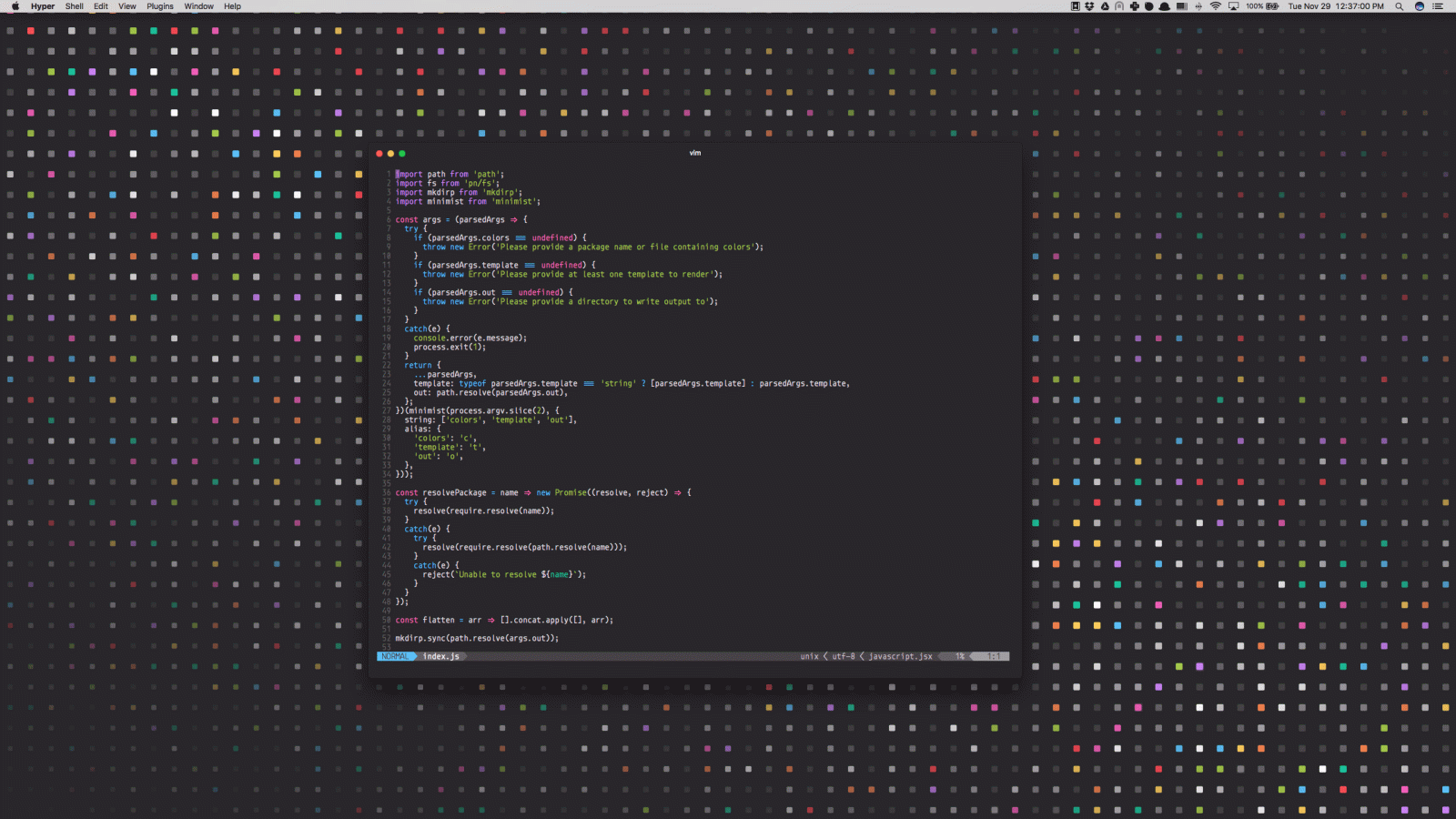
Task: Click the 1:1 cursor position indicator
Action: 994,655
